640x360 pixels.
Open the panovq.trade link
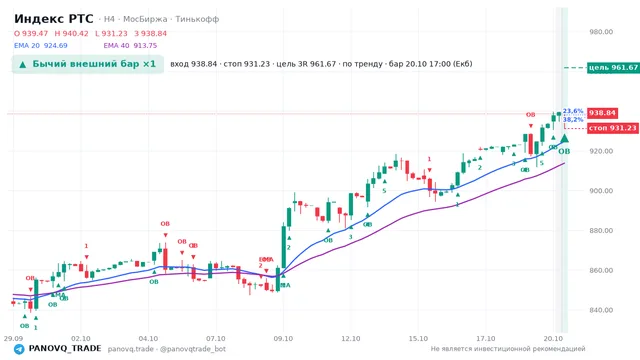click(131, 349)
